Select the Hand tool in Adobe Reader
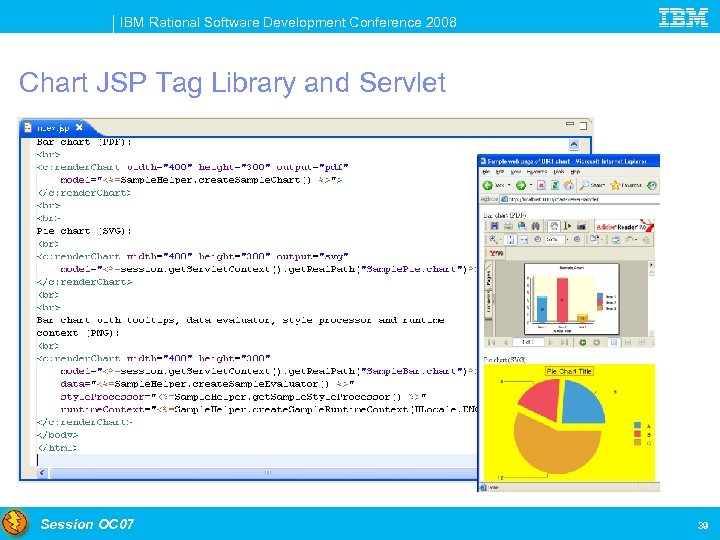Viewport: 720px width, 540px height. pos(554,226)
